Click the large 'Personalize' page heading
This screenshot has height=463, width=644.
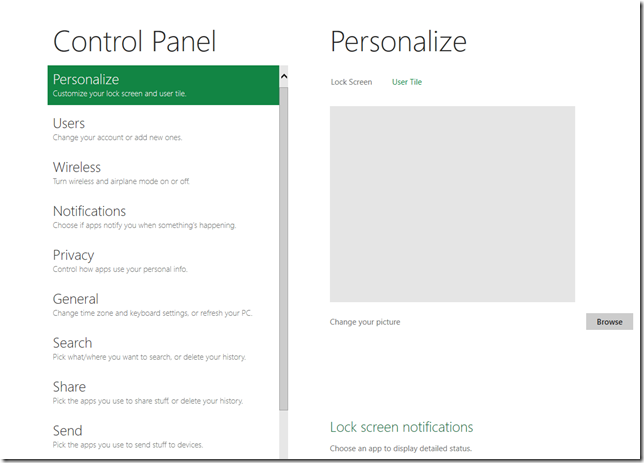pyautogui.click(x=398, y=42)
